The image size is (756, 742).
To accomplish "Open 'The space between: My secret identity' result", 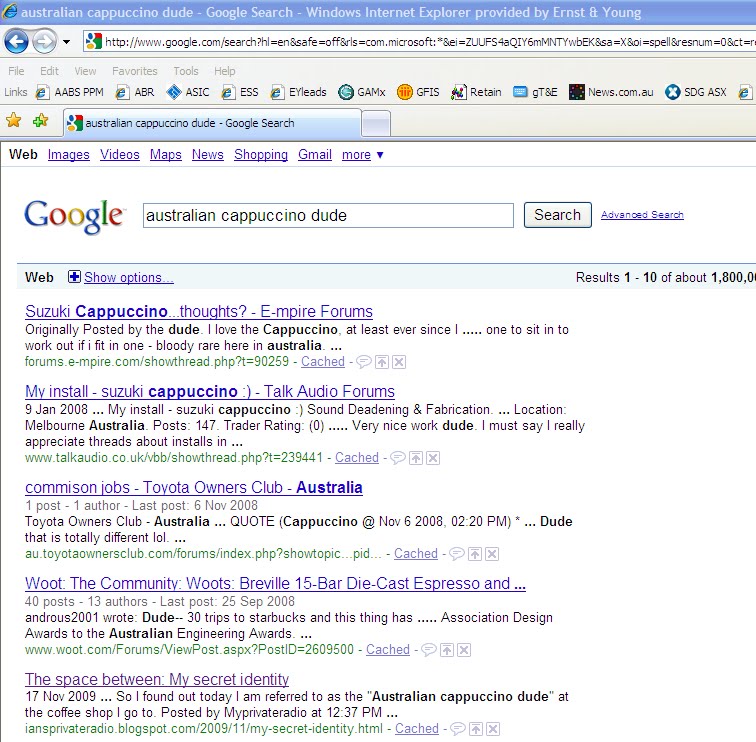I will 157,679.
